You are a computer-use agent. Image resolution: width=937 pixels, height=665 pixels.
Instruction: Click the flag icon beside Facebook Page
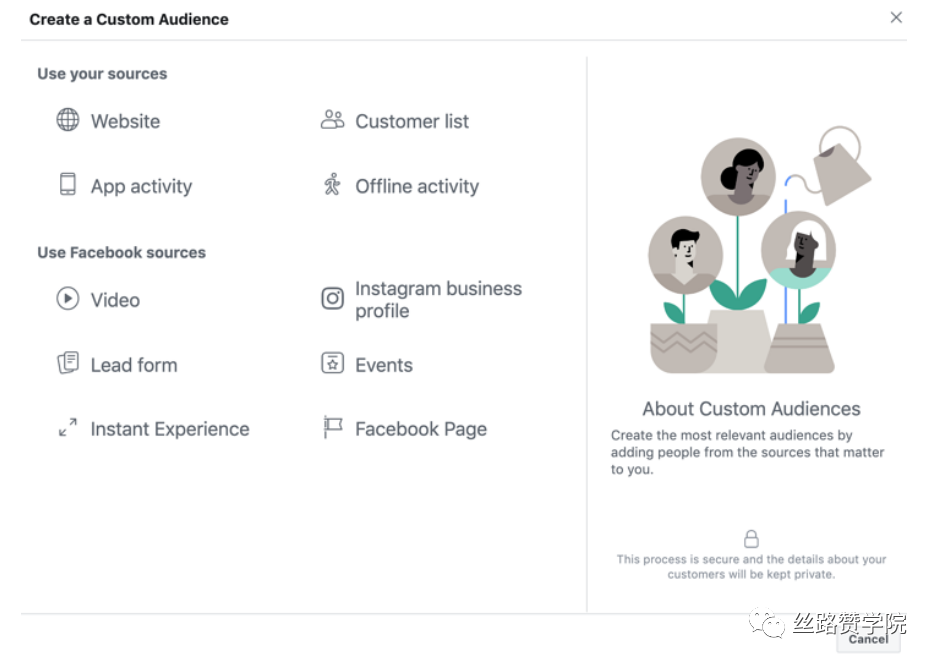(332, 427)
